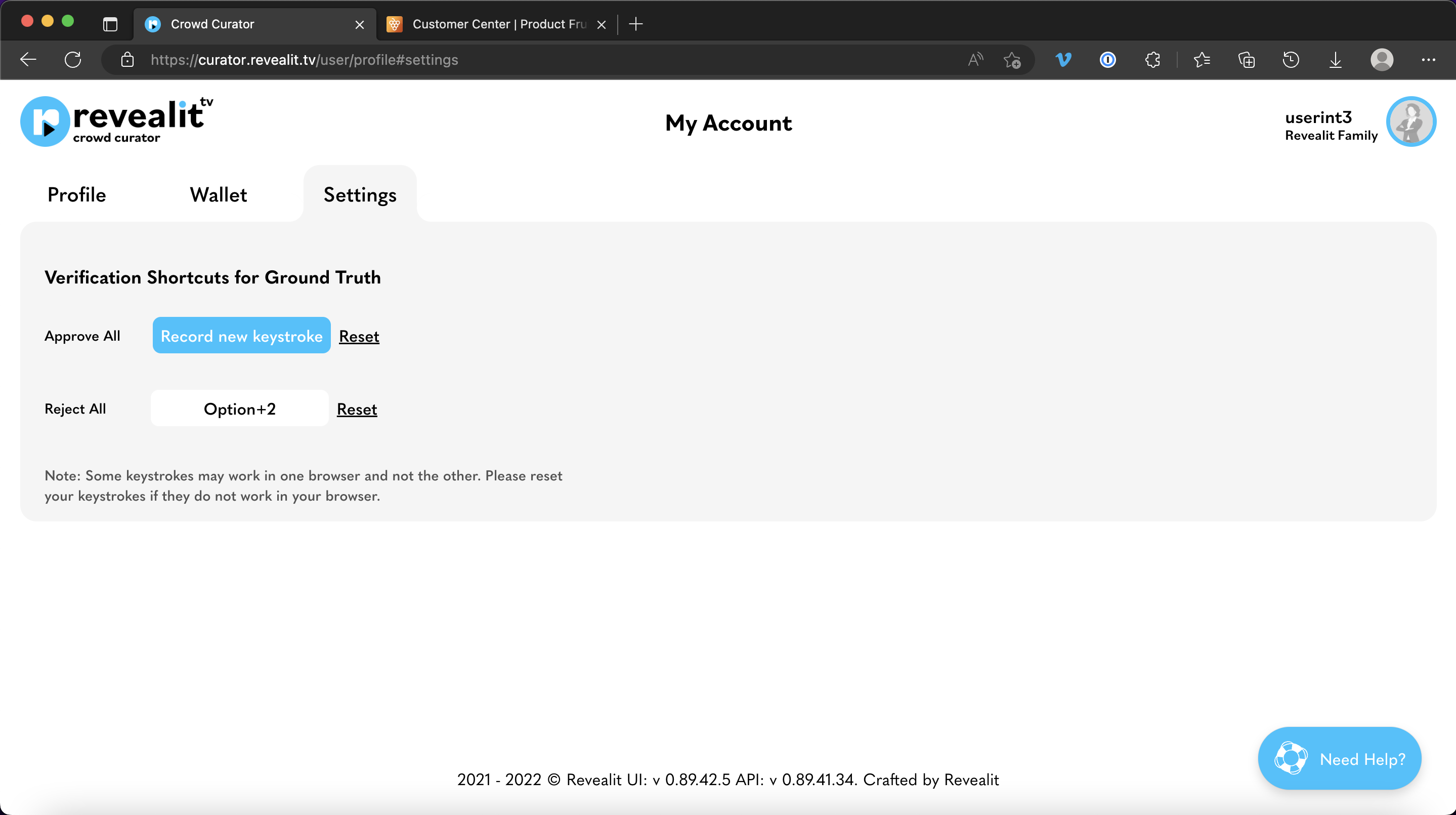
Task: Switch to the Profile tab
Action: click(77, 194)
